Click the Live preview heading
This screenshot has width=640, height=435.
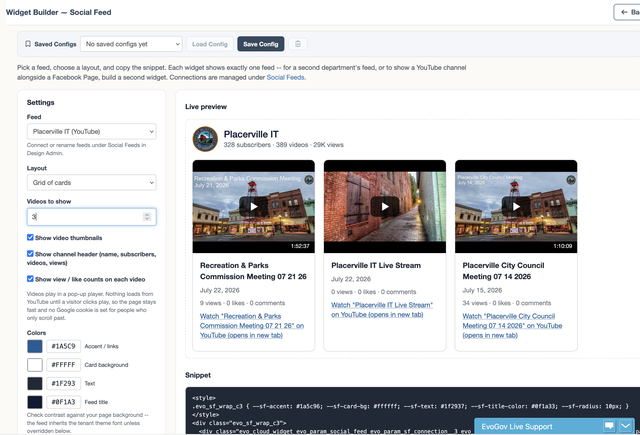click(x=206, y=107)
